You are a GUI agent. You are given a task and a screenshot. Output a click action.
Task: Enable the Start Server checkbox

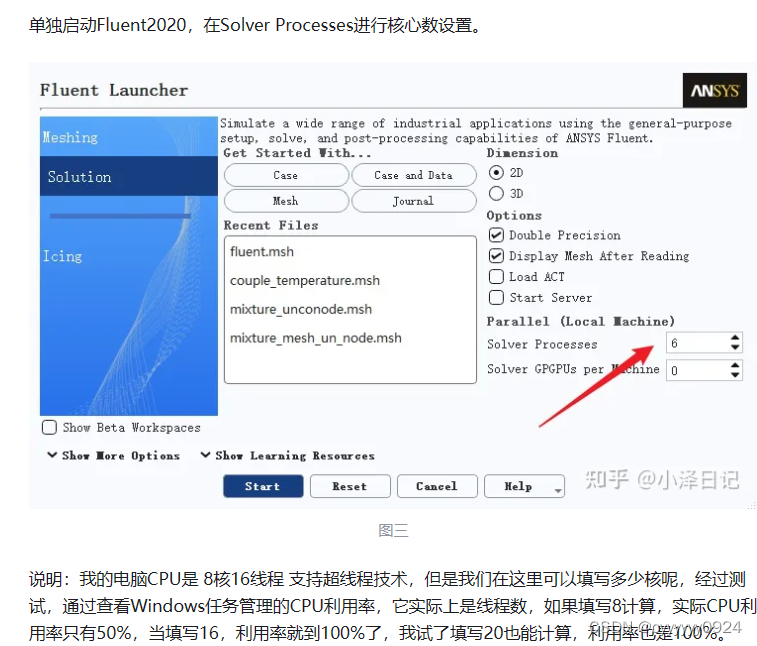point(496,297)
